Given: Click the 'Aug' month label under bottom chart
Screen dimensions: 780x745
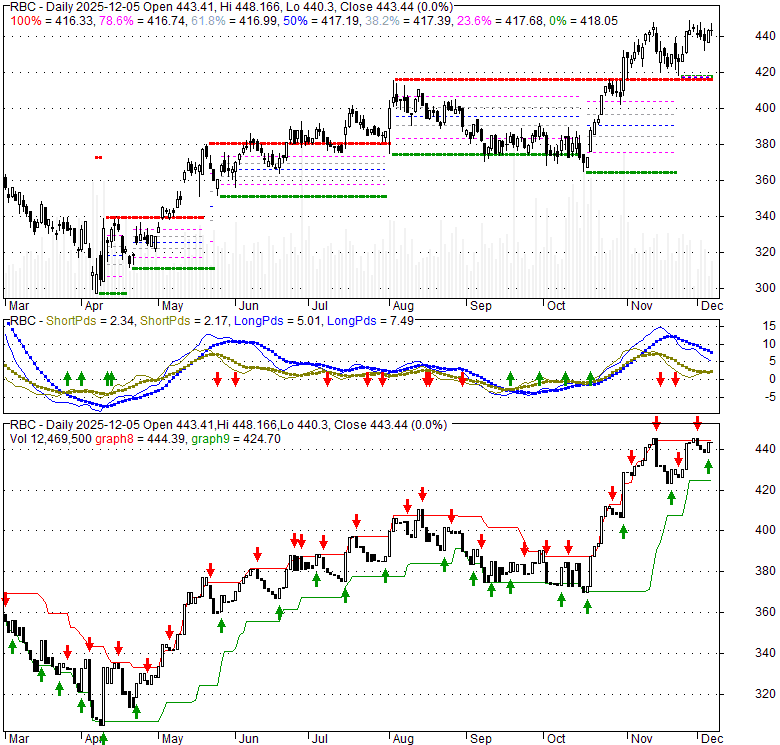Looking at the screenshot, I should (403, 739).
